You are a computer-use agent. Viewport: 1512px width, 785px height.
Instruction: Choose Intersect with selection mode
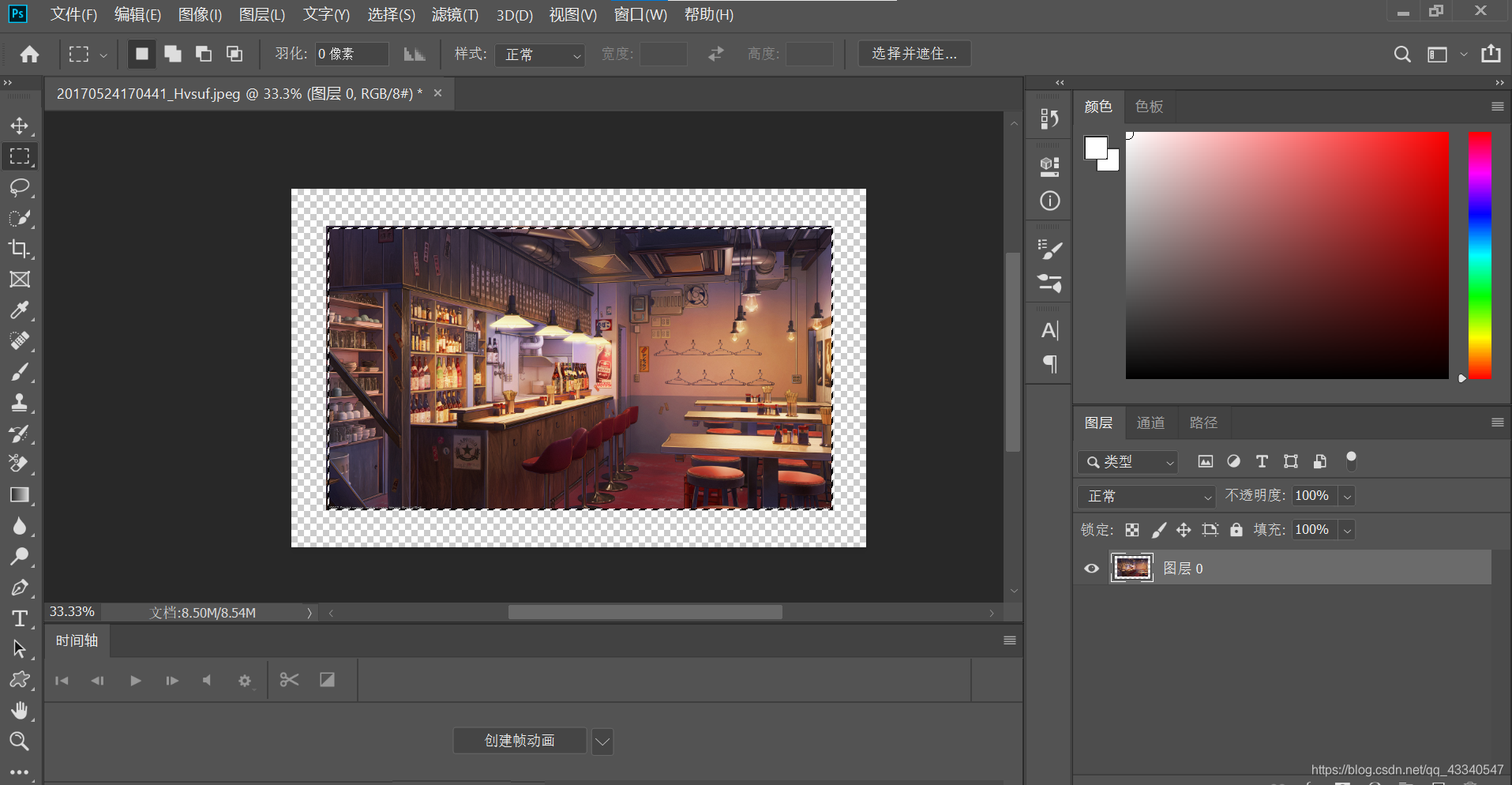pos(234,54)
